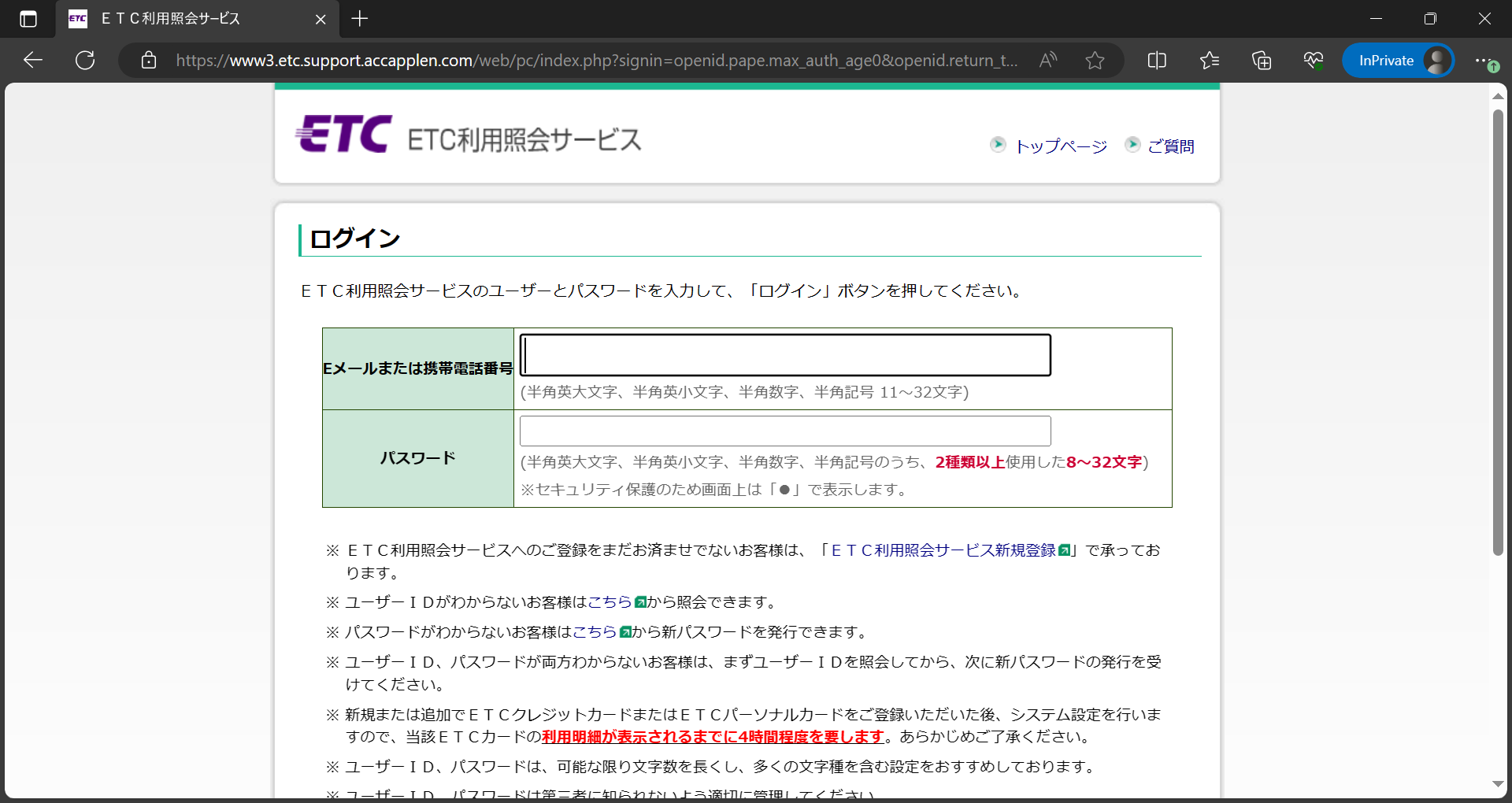The height and width of the screenshot is (803, 1512).
Task: Go back to previous page
Action: 33,60
